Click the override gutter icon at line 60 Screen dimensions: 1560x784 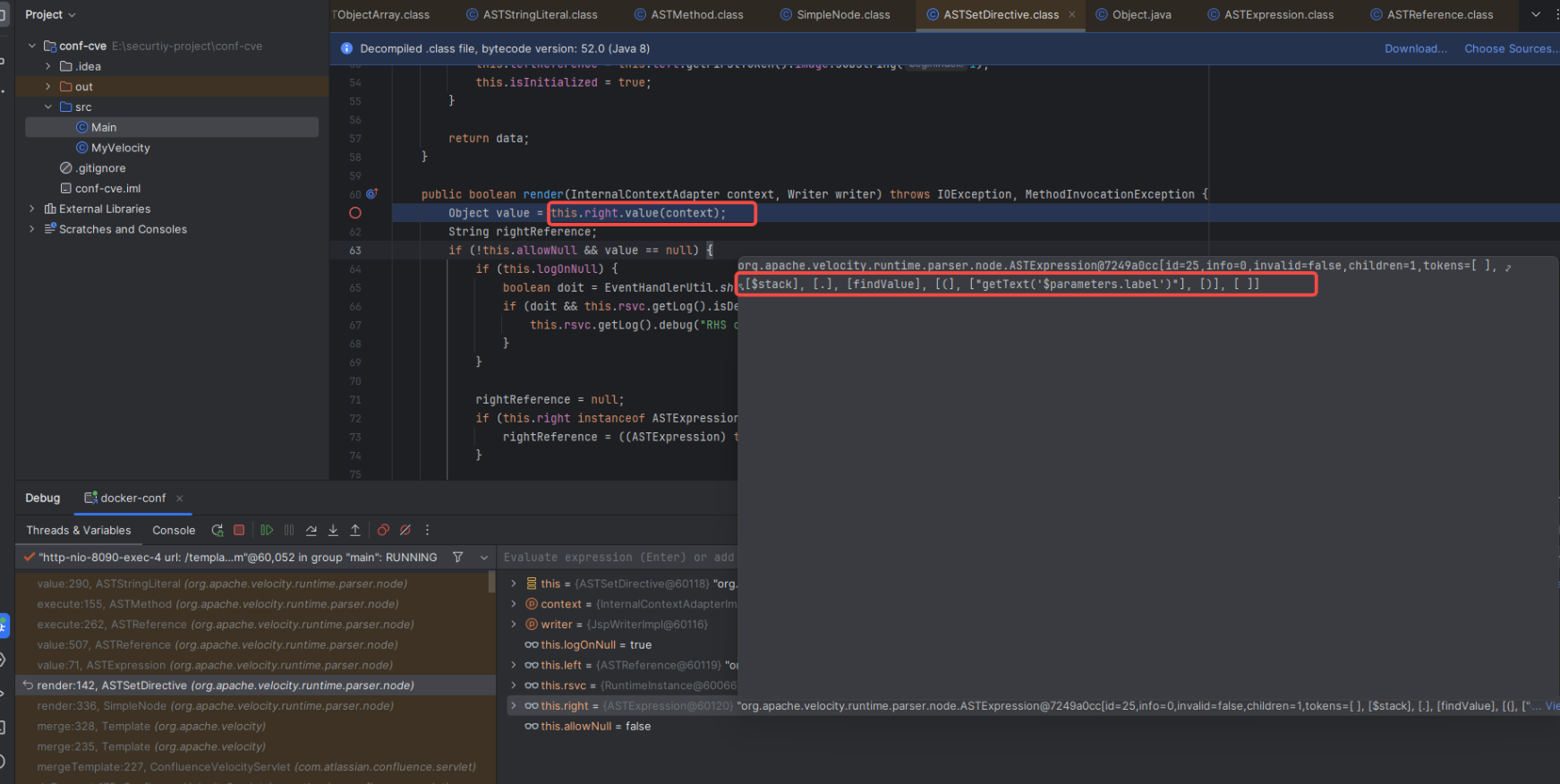[x=372, y=193]
